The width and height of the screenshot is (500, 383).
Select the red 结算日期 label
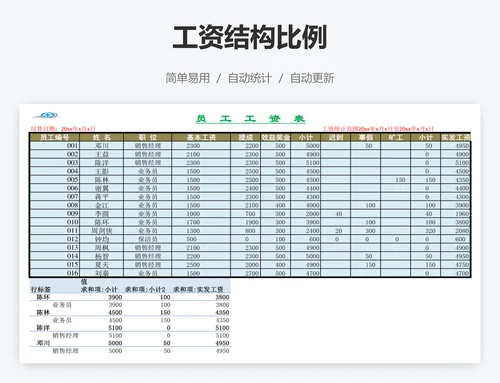(63, 129)
